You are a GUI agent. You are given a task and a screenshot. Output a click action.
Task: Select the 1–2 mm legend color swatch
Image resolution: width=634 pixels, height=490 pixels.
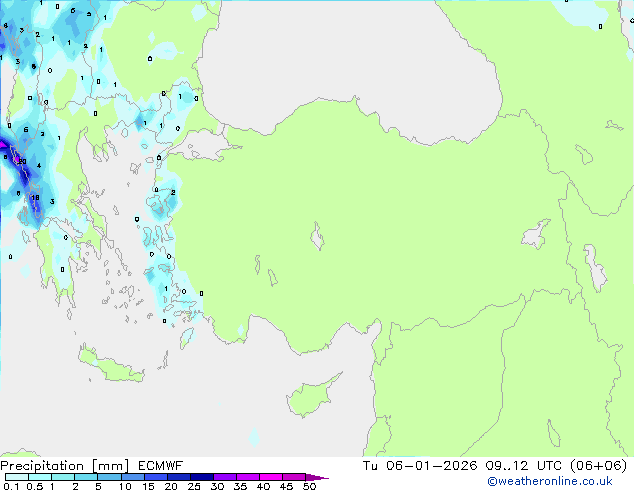pyautogui.click(x=63, y=477)
